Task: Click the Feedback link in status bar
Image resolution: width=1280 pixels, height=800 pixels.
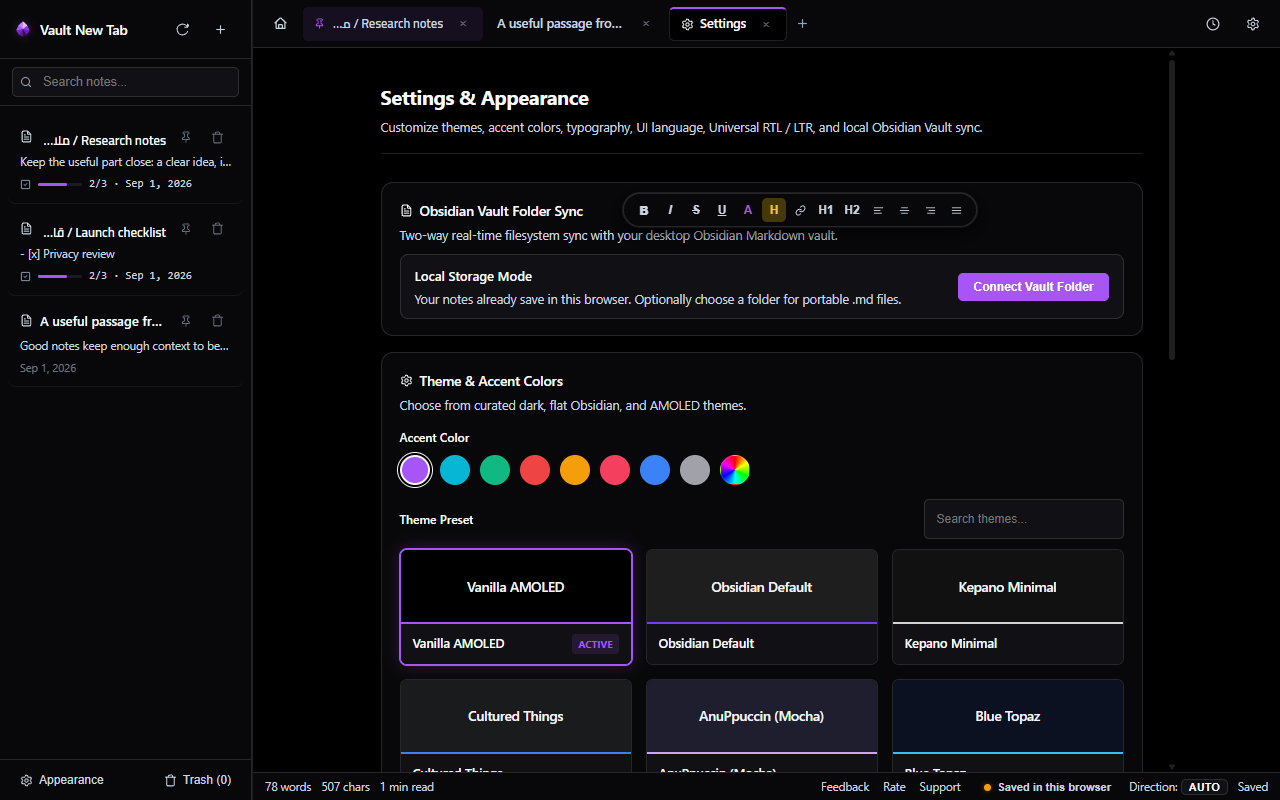Action: (845, 787)
